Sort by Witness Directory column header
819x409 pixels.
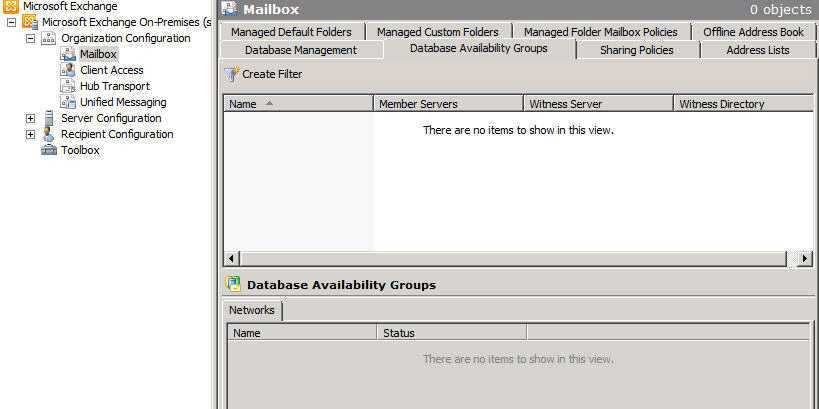(744, 104)
